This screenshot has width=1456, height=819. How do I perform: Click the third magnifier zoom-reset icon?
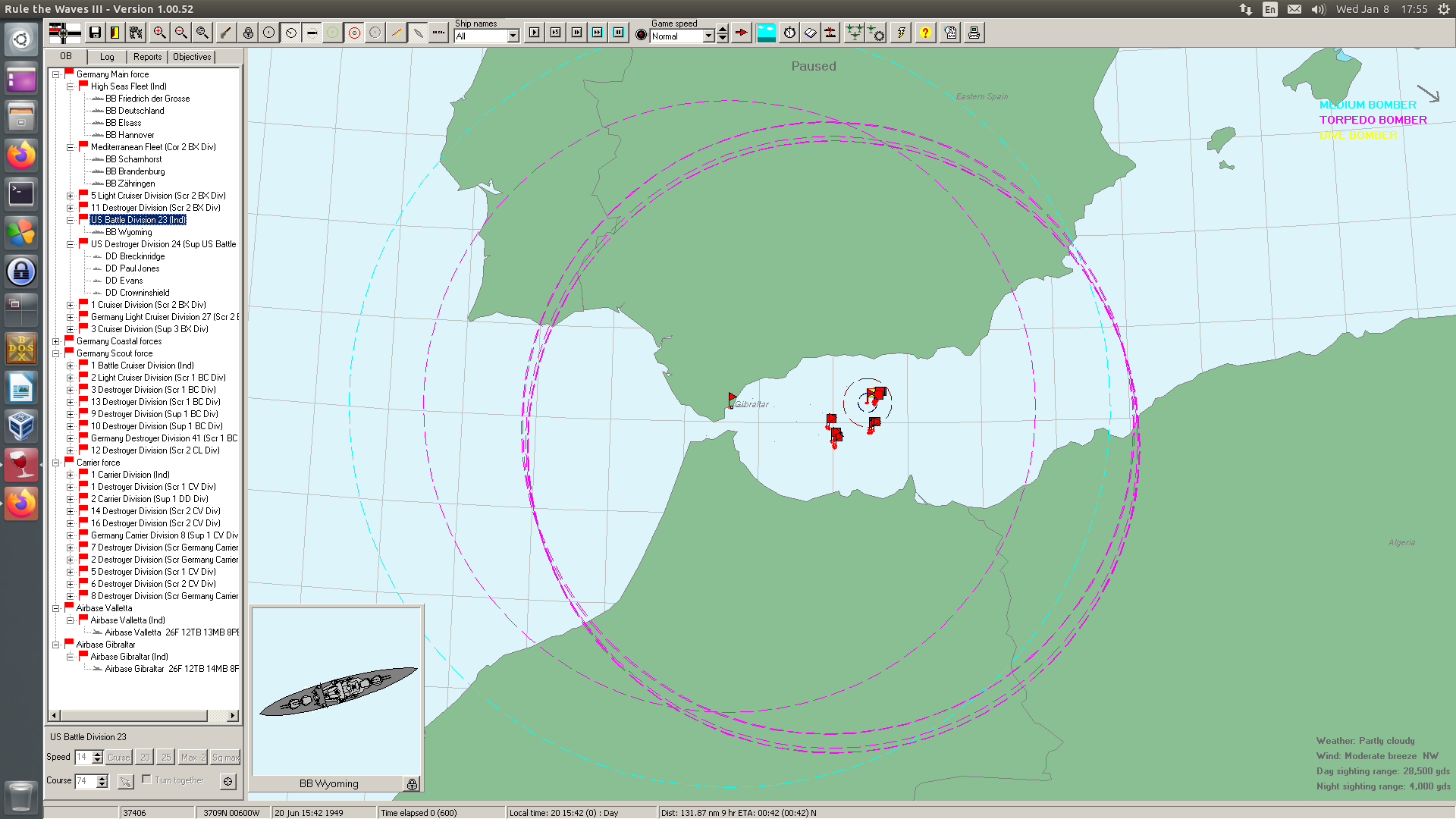click(x=202, y=33)
